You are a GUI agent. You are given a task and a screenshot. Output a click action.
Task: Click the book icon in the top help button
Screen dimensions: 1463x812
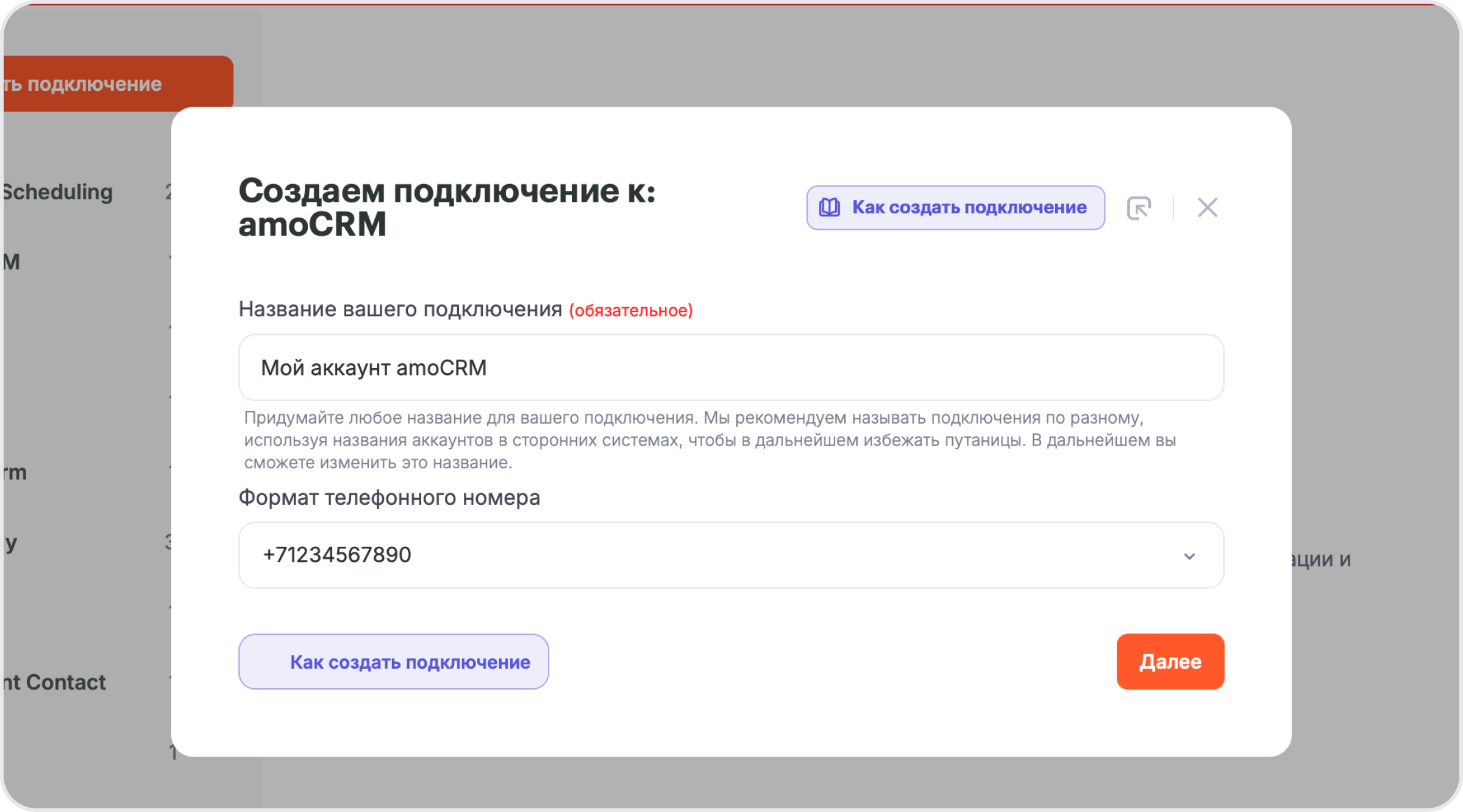pyautogui.click(x=829, y=208)
